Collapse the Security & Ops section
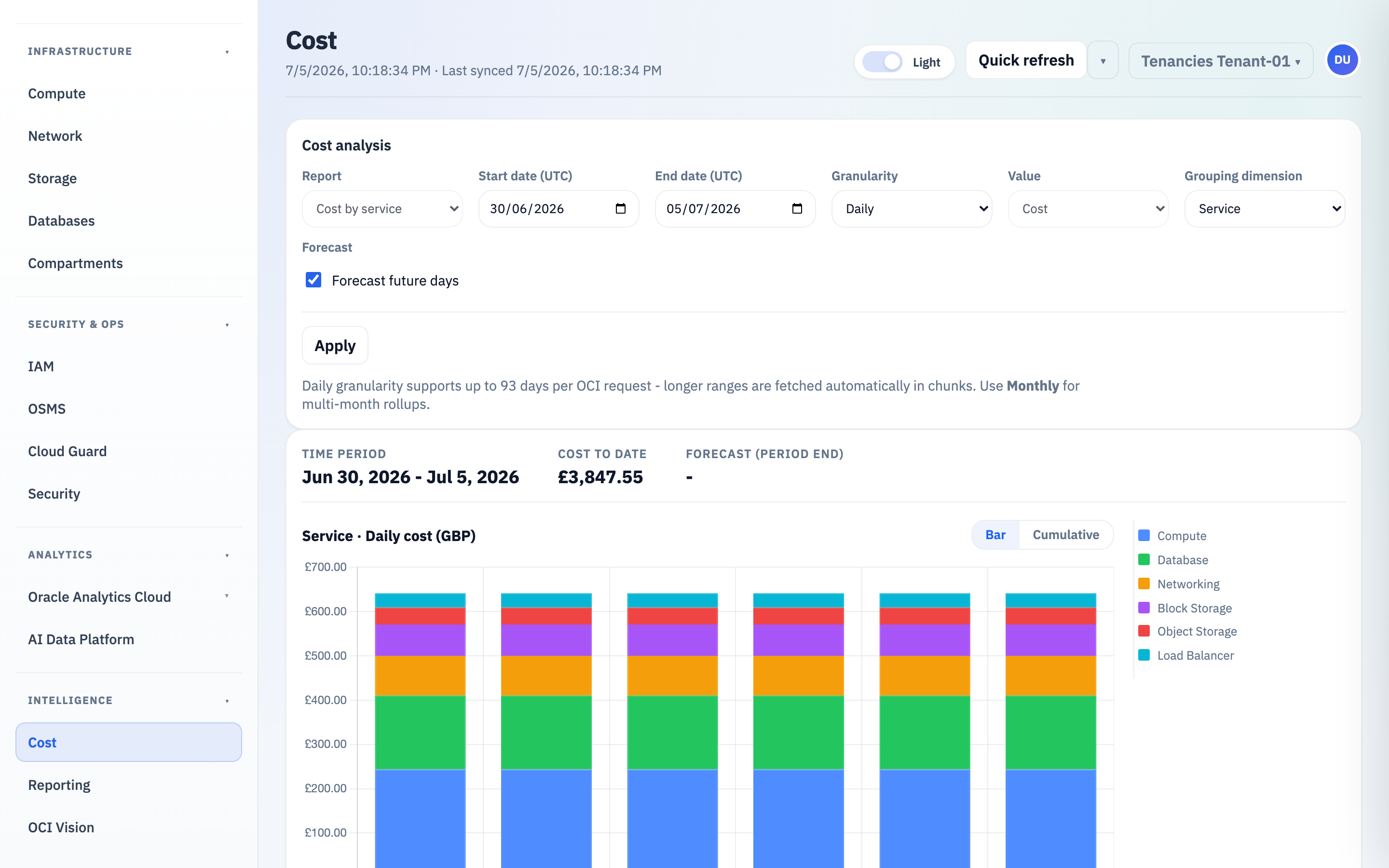Image resolution: width=1389 pixels, height=868 pixels. [x=129, y=325]
